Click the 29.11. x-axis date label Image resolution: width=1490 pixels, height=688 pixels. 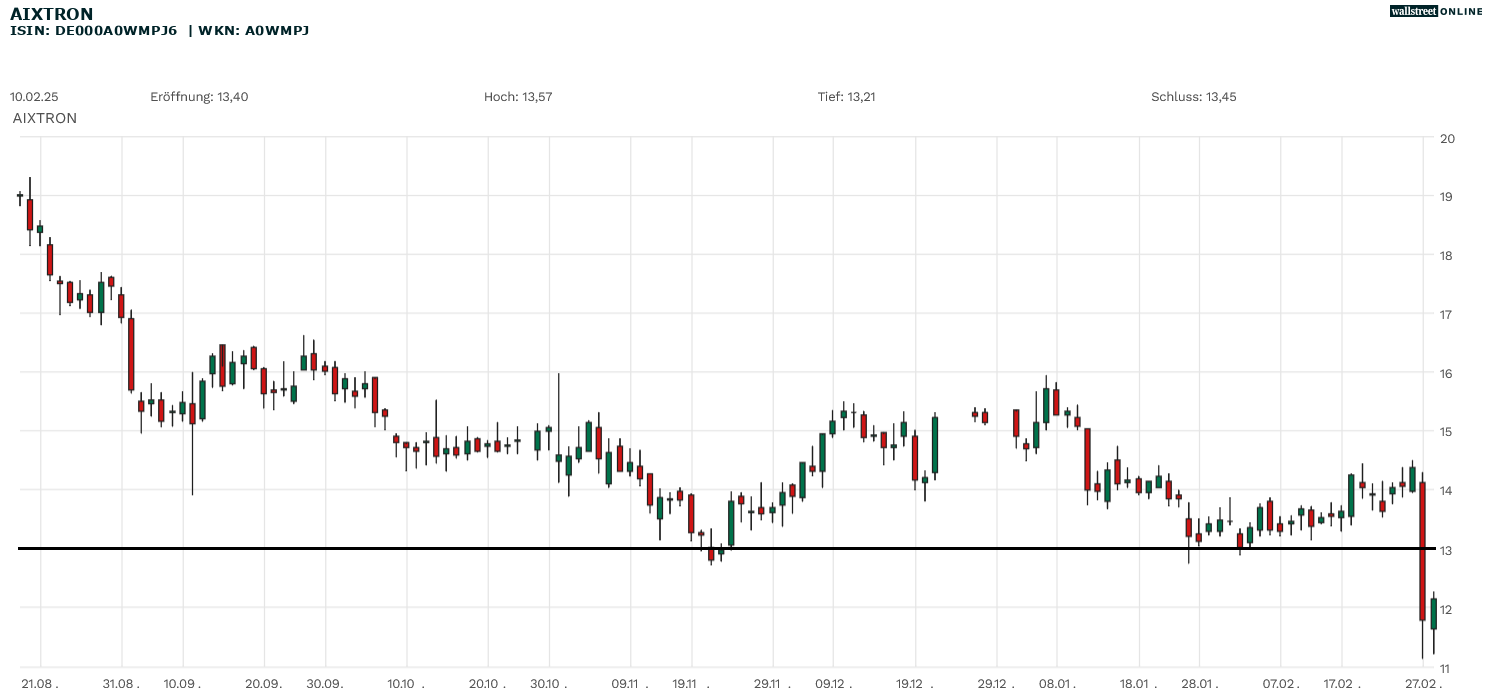tap(767, 683)
